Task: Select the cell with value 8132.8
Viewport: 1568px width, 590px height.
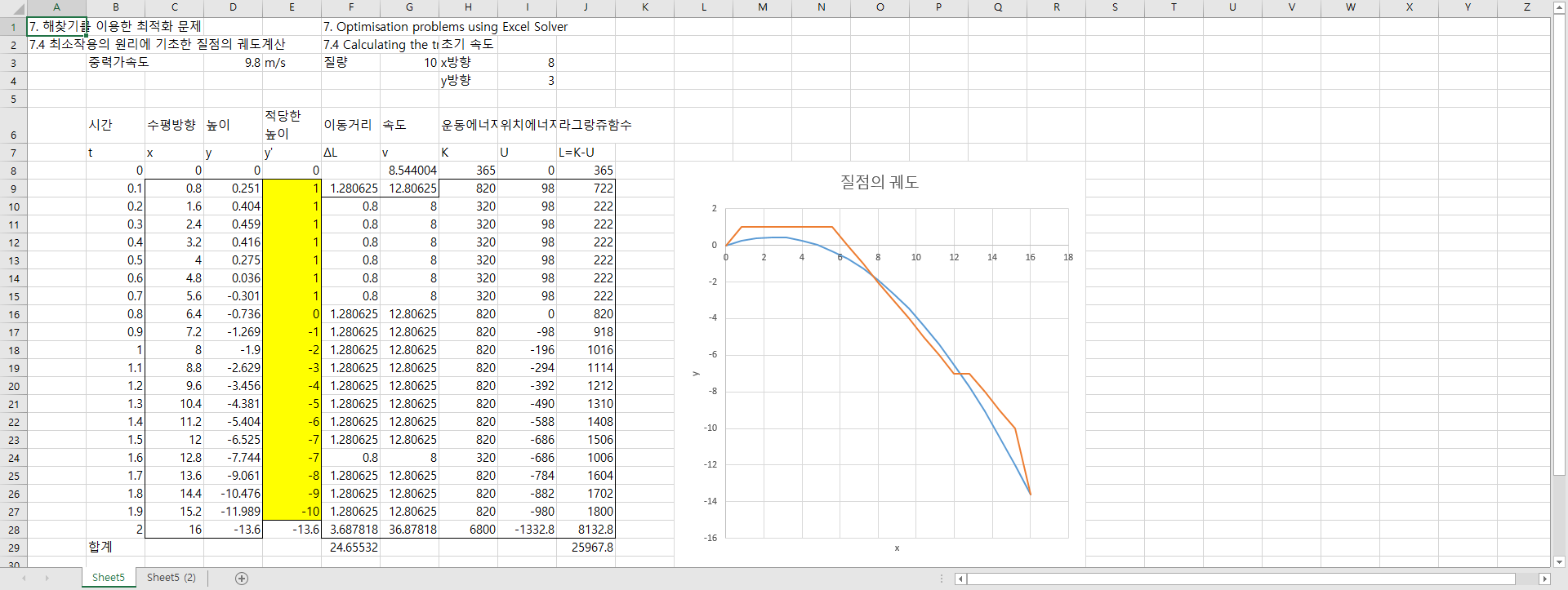Action: coord(586,530)
